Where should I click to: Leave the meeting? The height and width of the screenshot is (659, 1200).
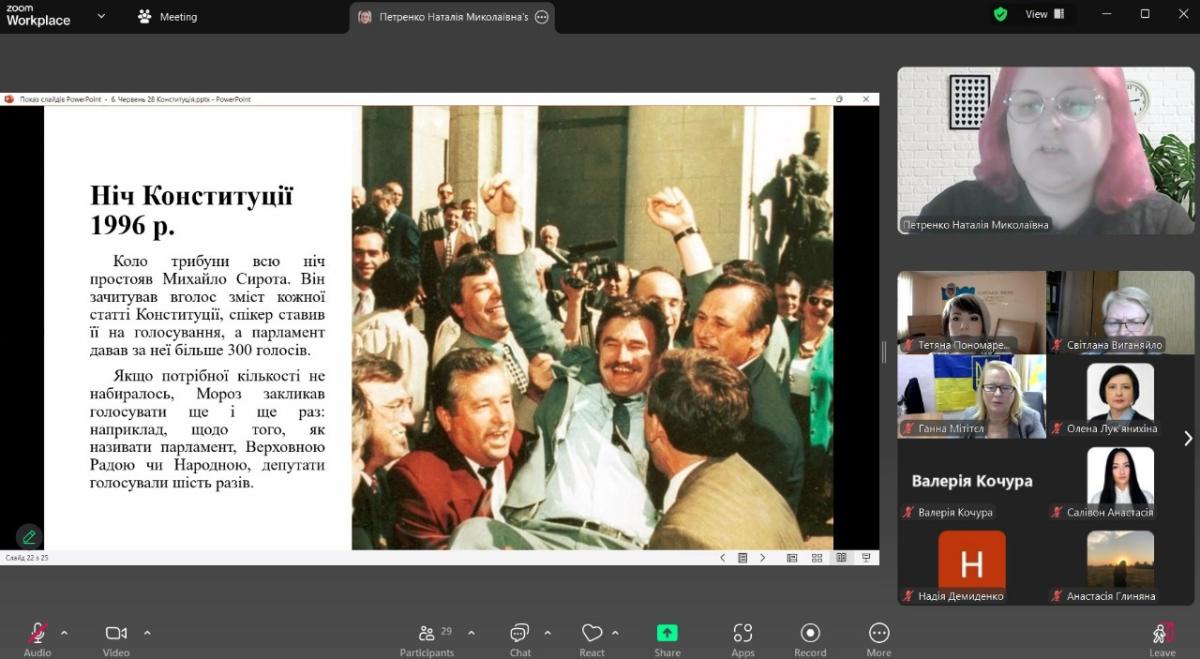(1162, 634)
